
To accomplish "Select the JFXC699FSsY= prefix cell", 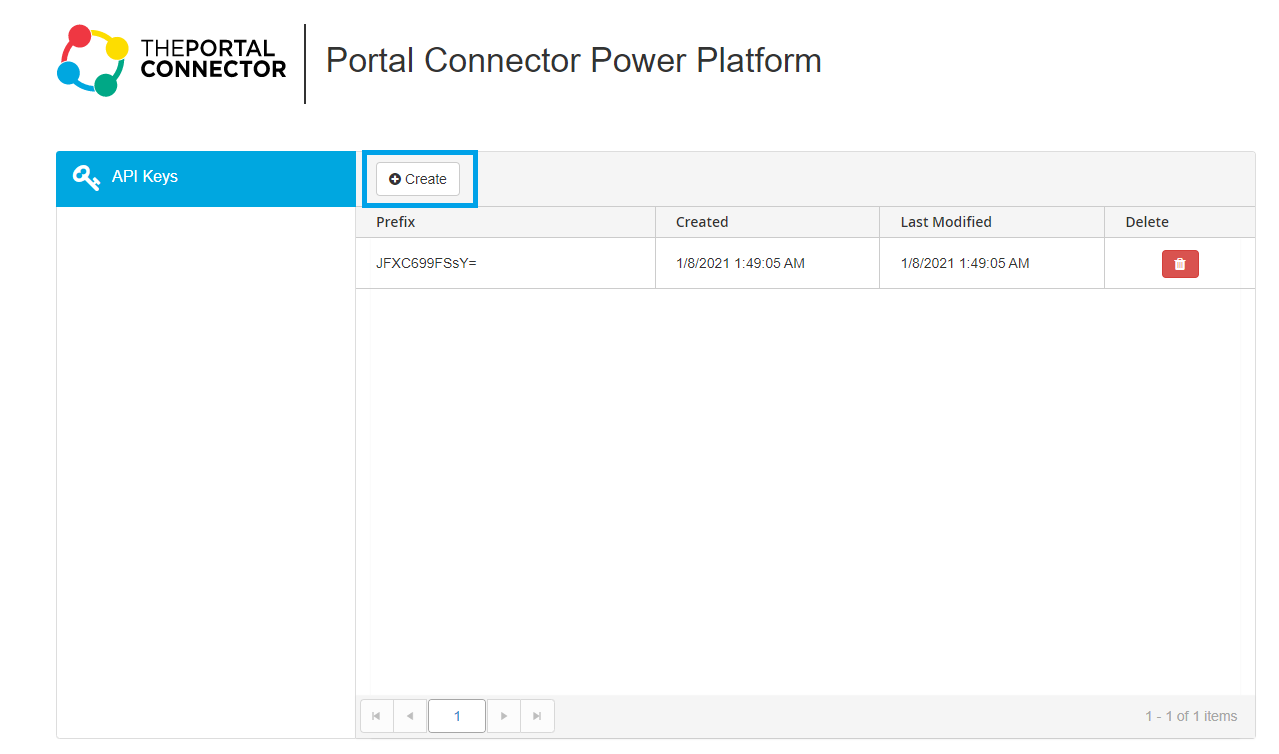I will (x=505, y=263).
